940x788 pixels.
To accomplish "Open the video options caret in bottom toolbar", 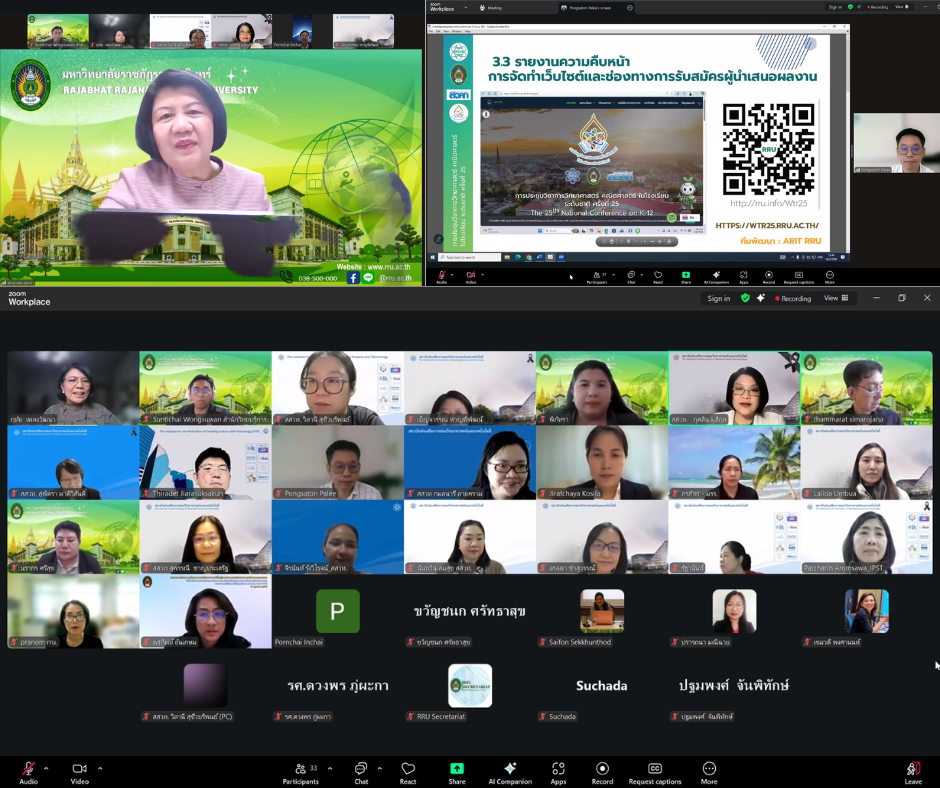I will [x=100, y=768].
